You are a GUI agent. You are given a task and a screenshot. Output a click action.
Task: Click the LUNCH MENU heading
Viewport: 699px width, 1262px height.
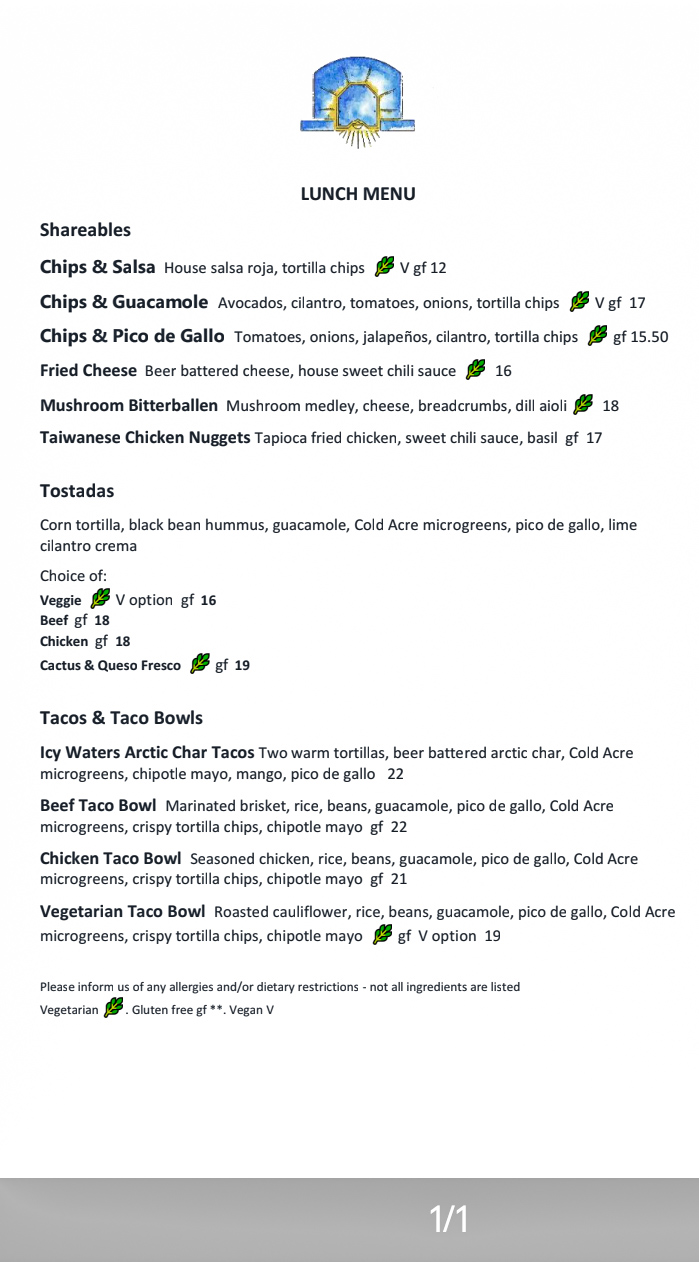(x=358, y=194)
